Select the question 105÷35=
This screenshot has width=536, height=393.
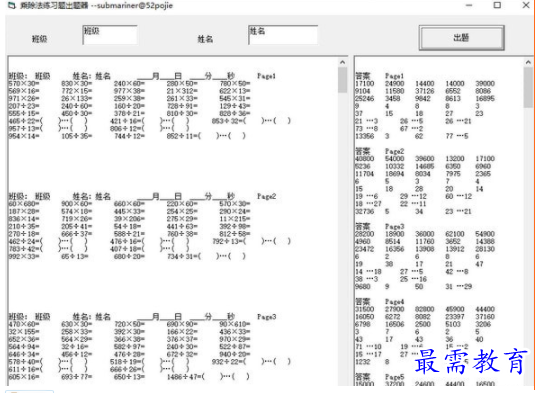point(77,136)
